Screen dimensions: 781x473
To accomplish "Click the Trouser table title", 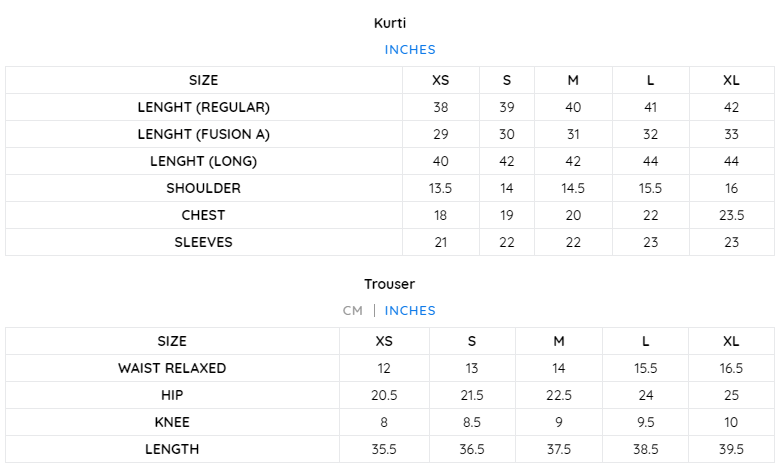I will point(390,284).
